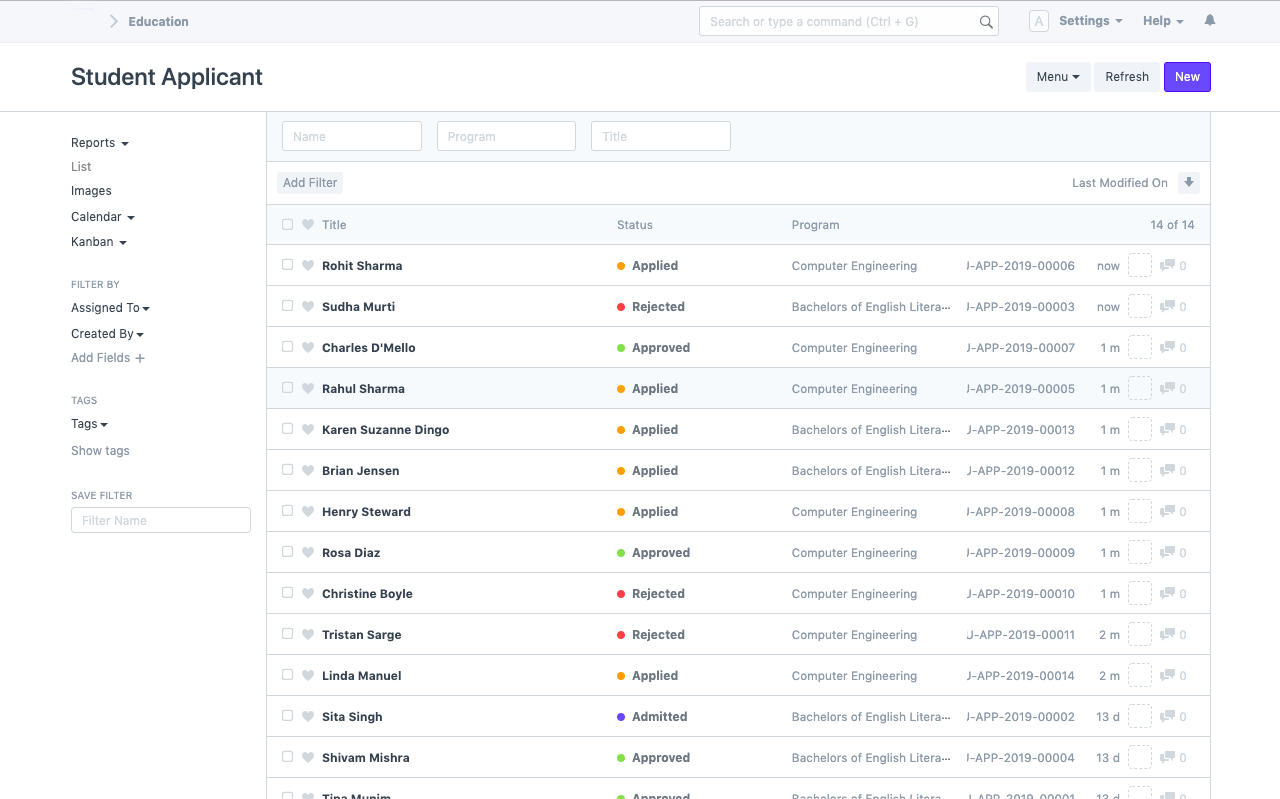Open the Menu dropdown button
This screenshot has height=799, width=1280.
tap(1057, 77)
